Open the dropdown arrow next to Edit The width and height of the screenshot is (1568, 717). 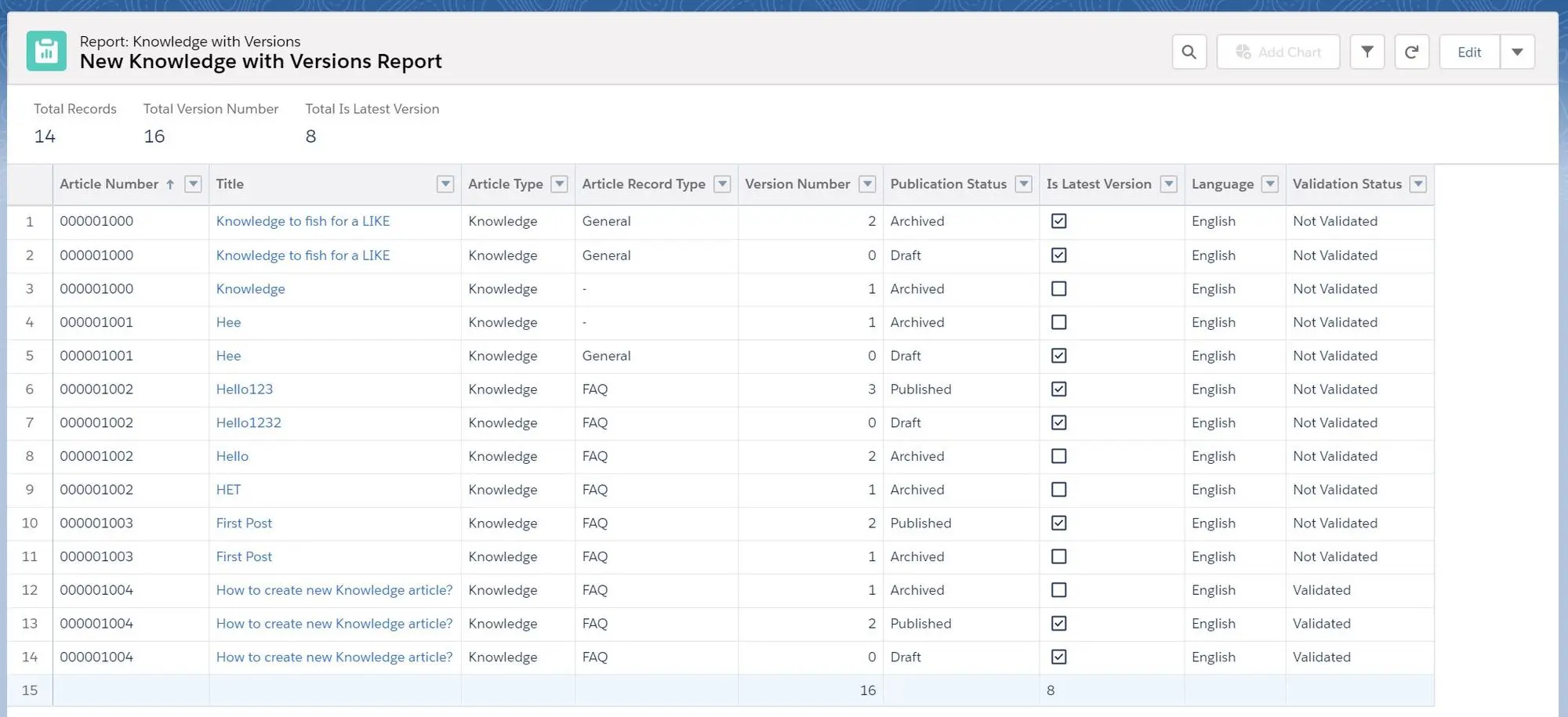[x=1517, y=52]
